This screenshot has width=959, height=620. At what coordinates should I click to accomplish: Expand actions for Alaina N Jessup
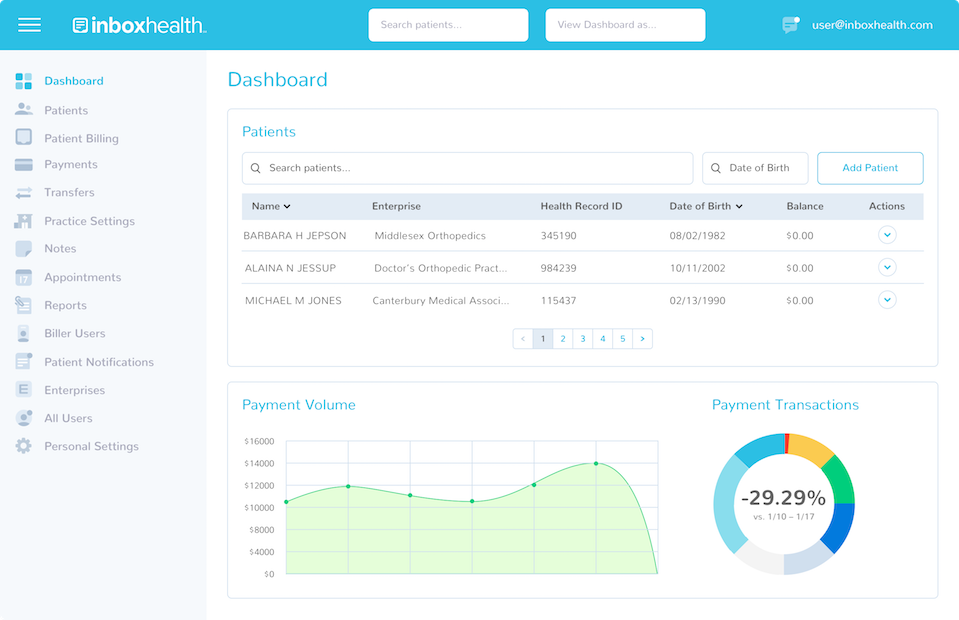click(887, 267)
